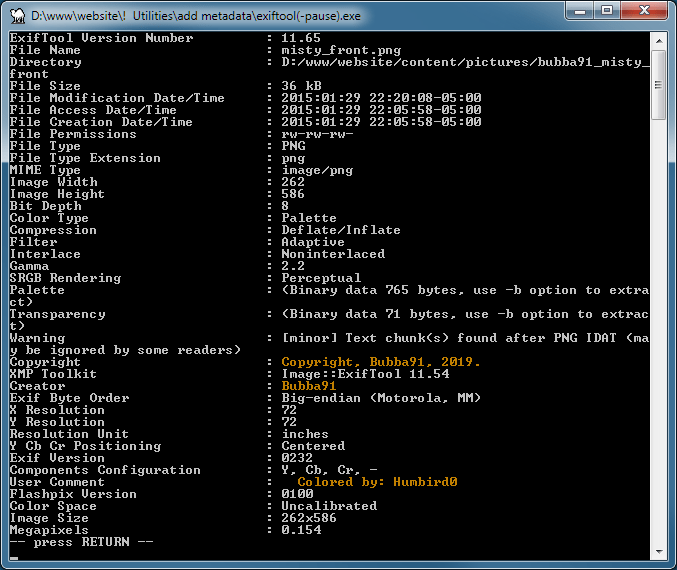
Task: Click the press RETURN prompt line
Action: 81,542
